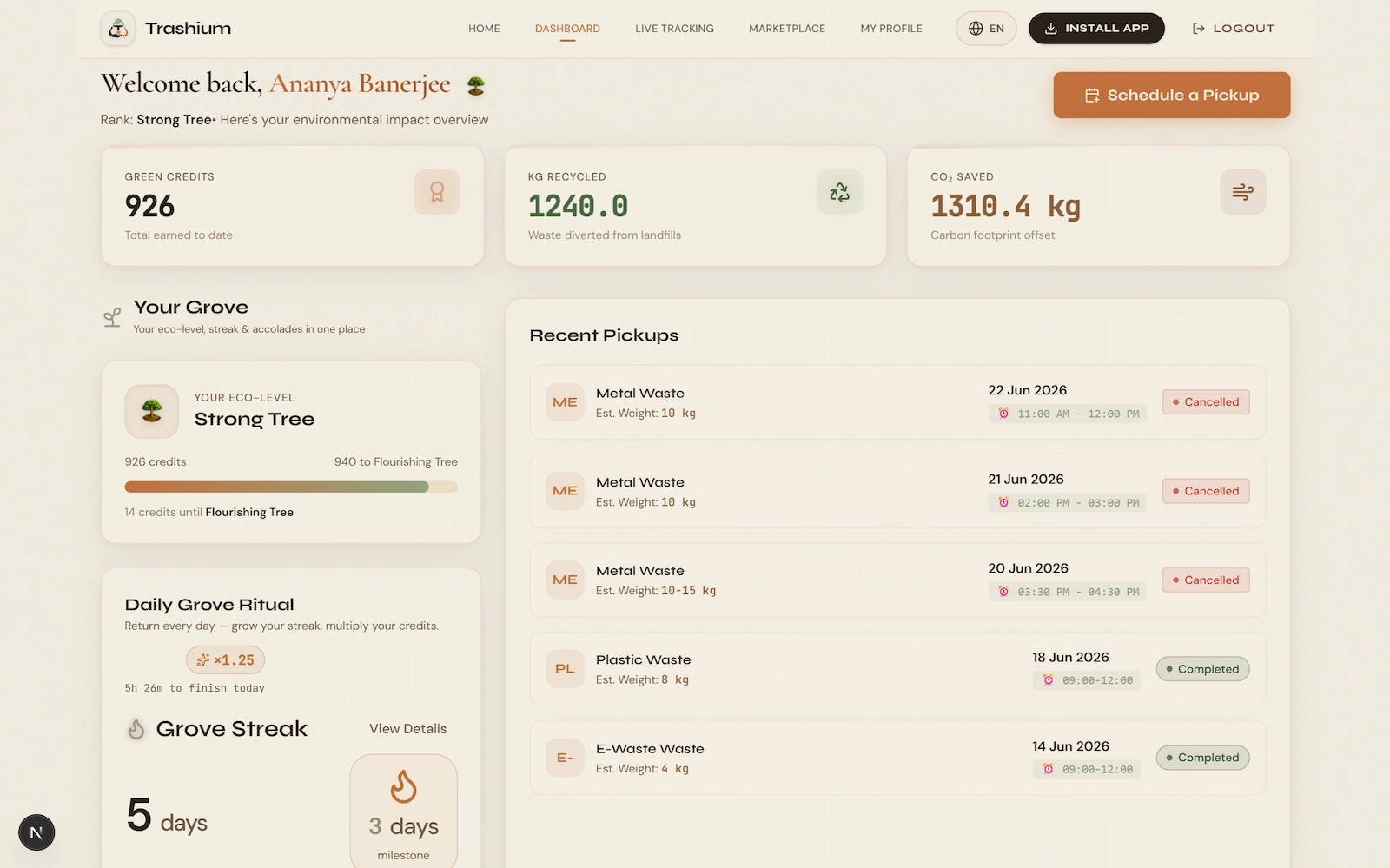Image resolution: width=1390 pixels, height=868 pixels.
Task: Click the PL badge of Plastic Waste pickup
Action: (x=565, y=669)
